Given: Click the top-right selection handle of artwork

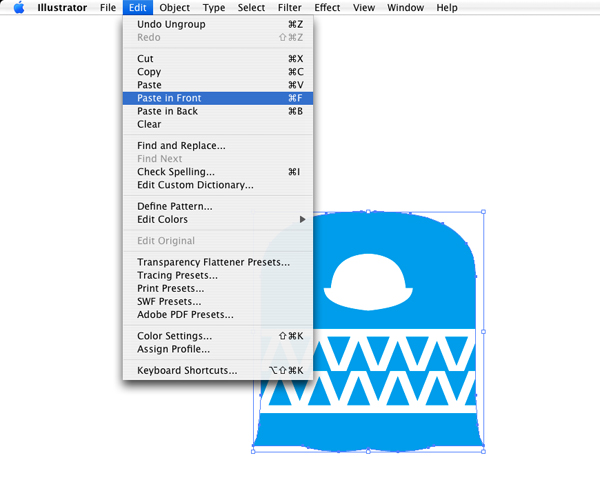Looking at the screenshot, I should 483,212.
